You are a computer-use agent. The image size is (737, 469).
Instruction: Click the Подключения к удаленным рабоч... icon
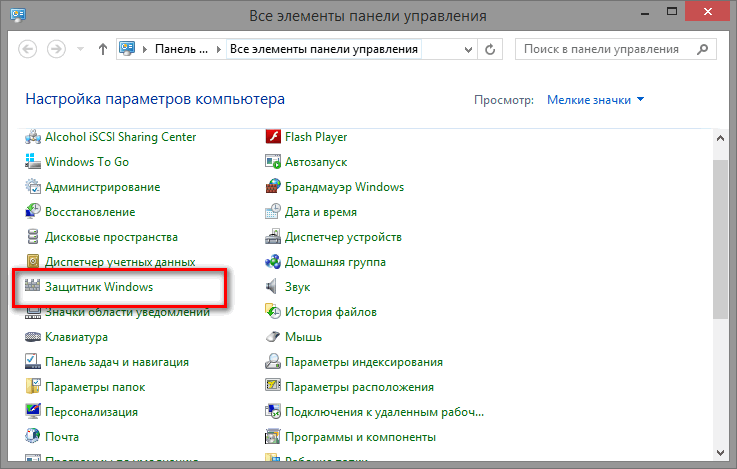(273, 411)
